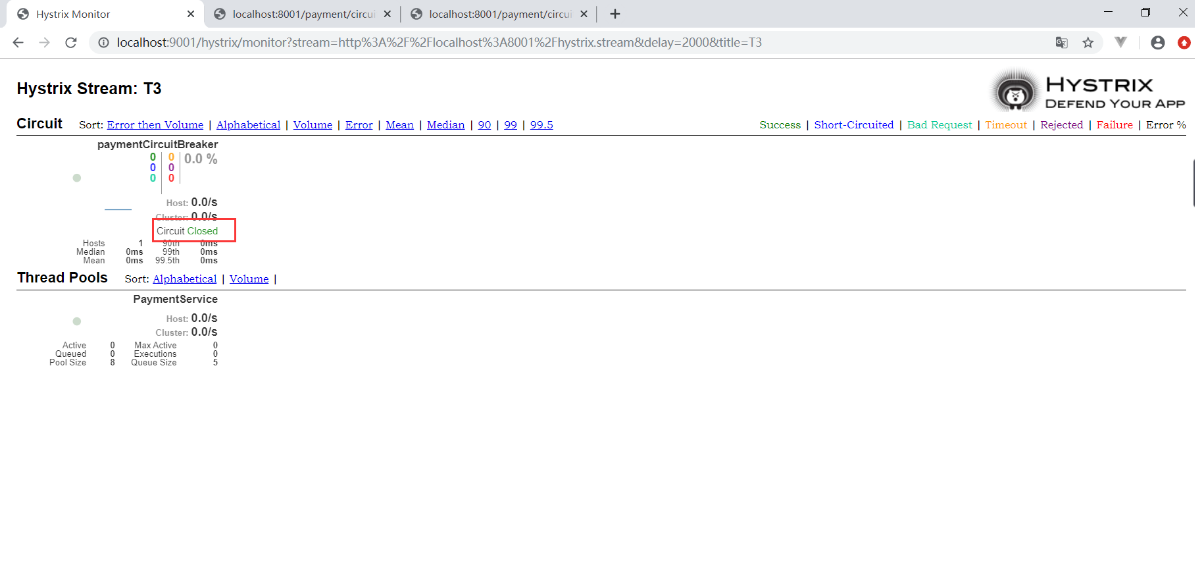This screenshot has width=1195, height=569.
Task: Sort circuits by Mean
Action: [399, 125]
